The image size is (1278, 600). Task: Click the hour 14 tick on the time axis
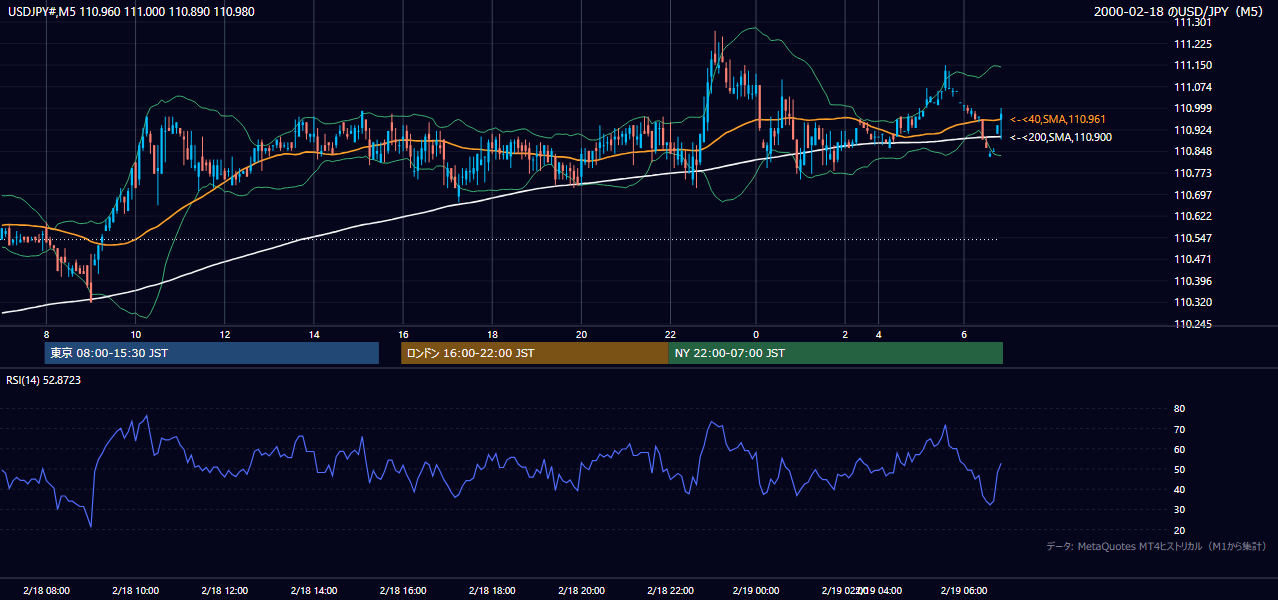pos(314,334)
